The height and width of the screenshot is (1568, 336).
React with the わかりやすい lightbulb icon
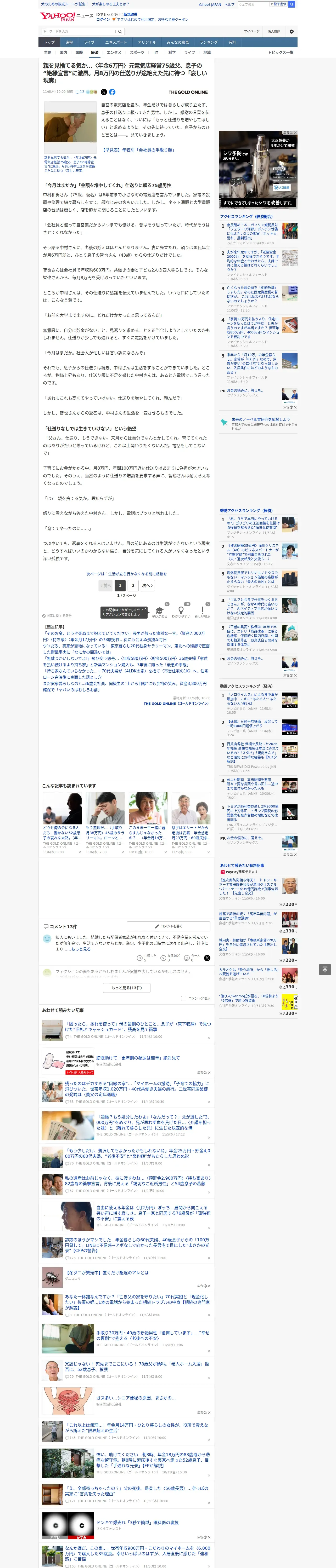point(181,610)
